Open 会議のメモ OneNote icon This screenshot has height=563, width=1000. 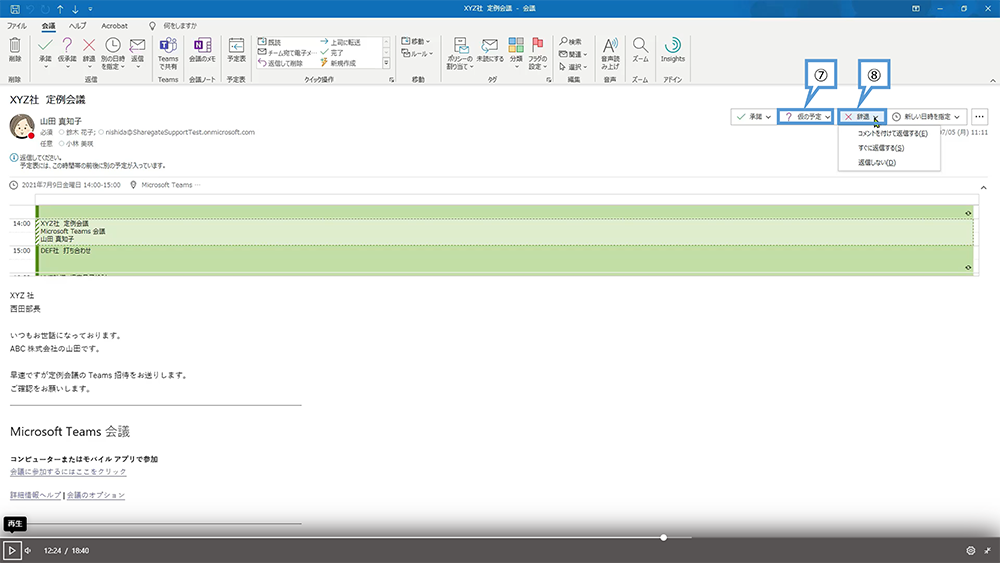pyautogui.click(x=202, y=45)
